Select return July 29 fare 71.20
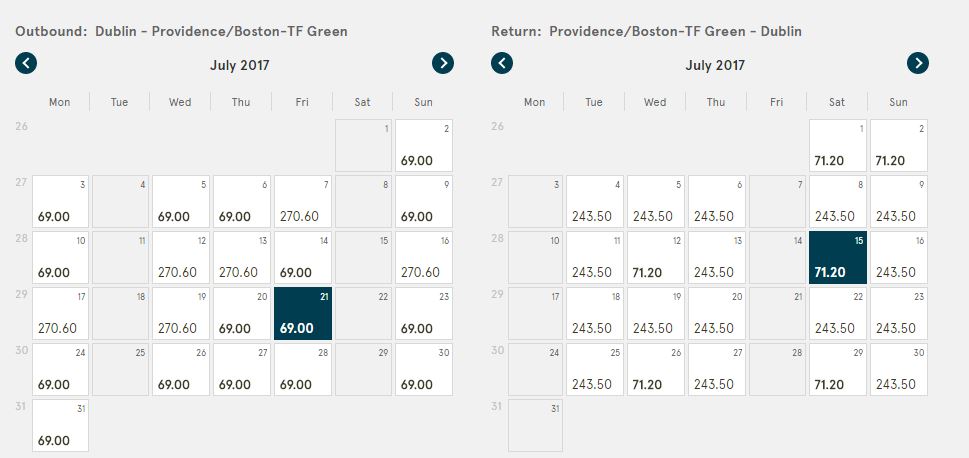969x458 pixels. tap(838, 370)
